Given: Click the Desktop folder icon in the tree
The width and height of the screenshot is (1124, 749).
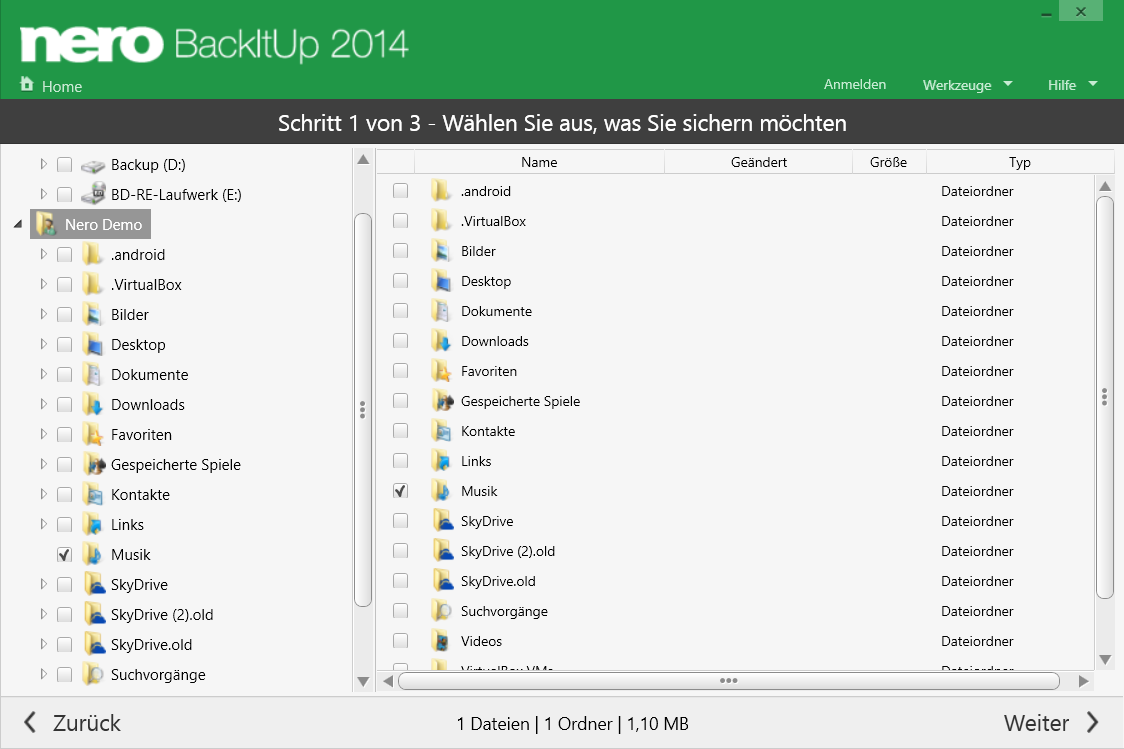Looking at the screenshot, I should click(x=92, y=344).
